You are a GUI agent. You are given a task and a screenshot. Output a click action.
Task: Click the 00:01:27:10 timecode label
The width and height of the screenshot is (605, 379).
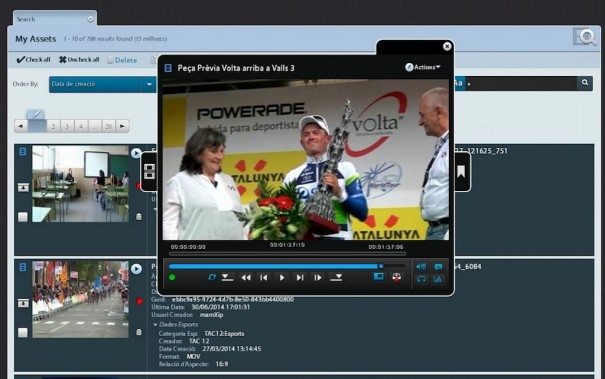click(287, 245)
